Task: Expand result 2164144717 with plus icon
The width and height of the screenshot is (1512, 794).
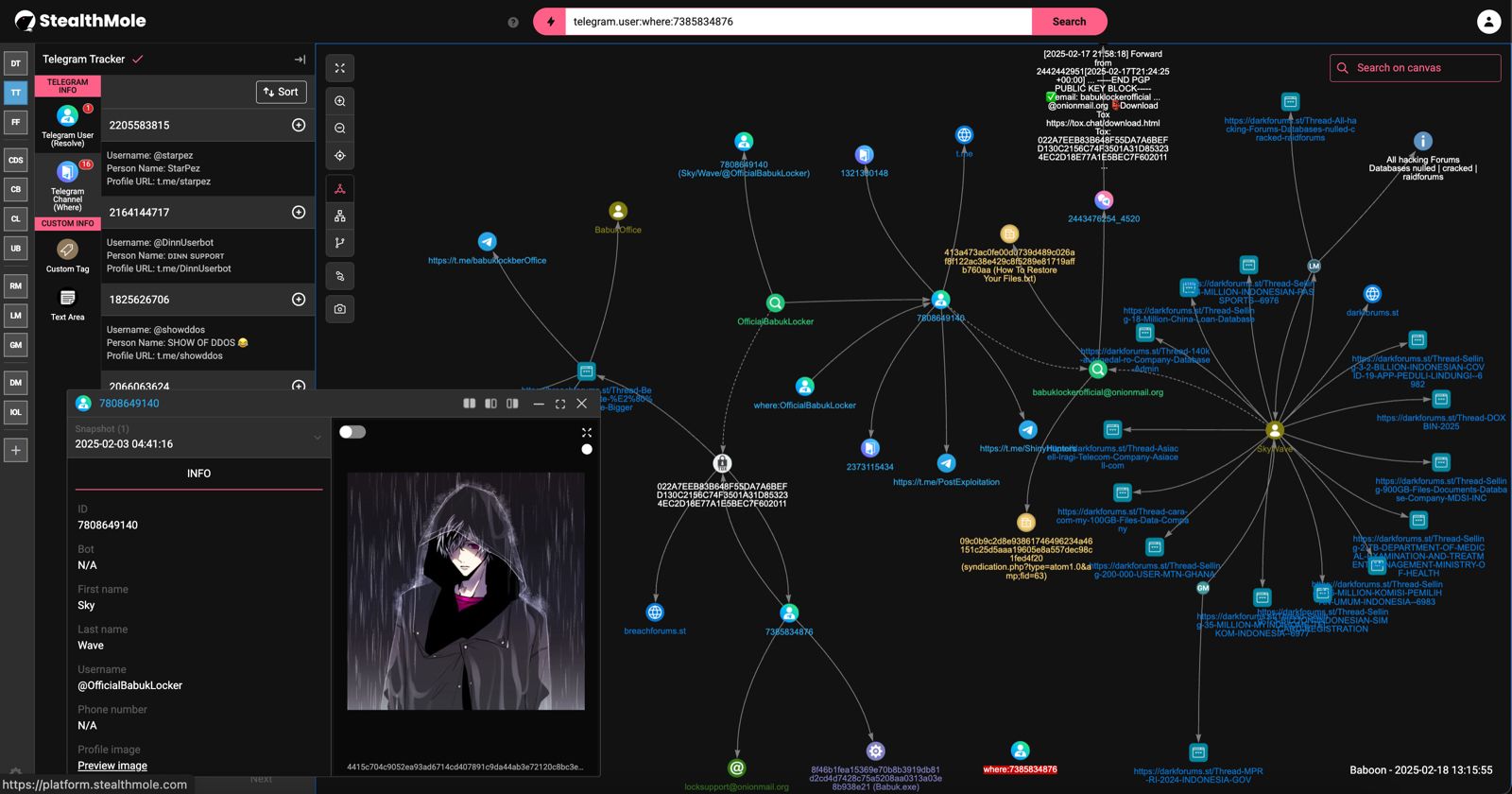Action: [299, 213]
